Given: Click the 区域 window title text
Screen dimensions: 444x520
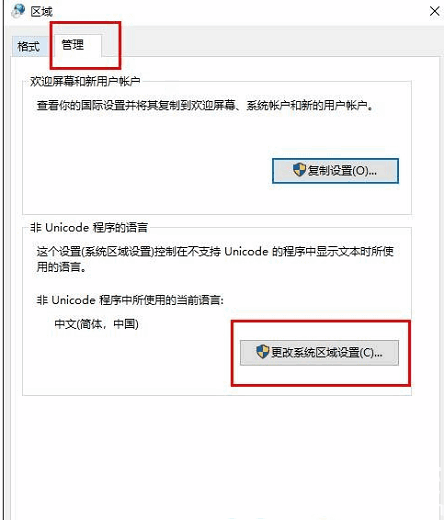Looking at the screenshot, I should [x=42, y=11].
